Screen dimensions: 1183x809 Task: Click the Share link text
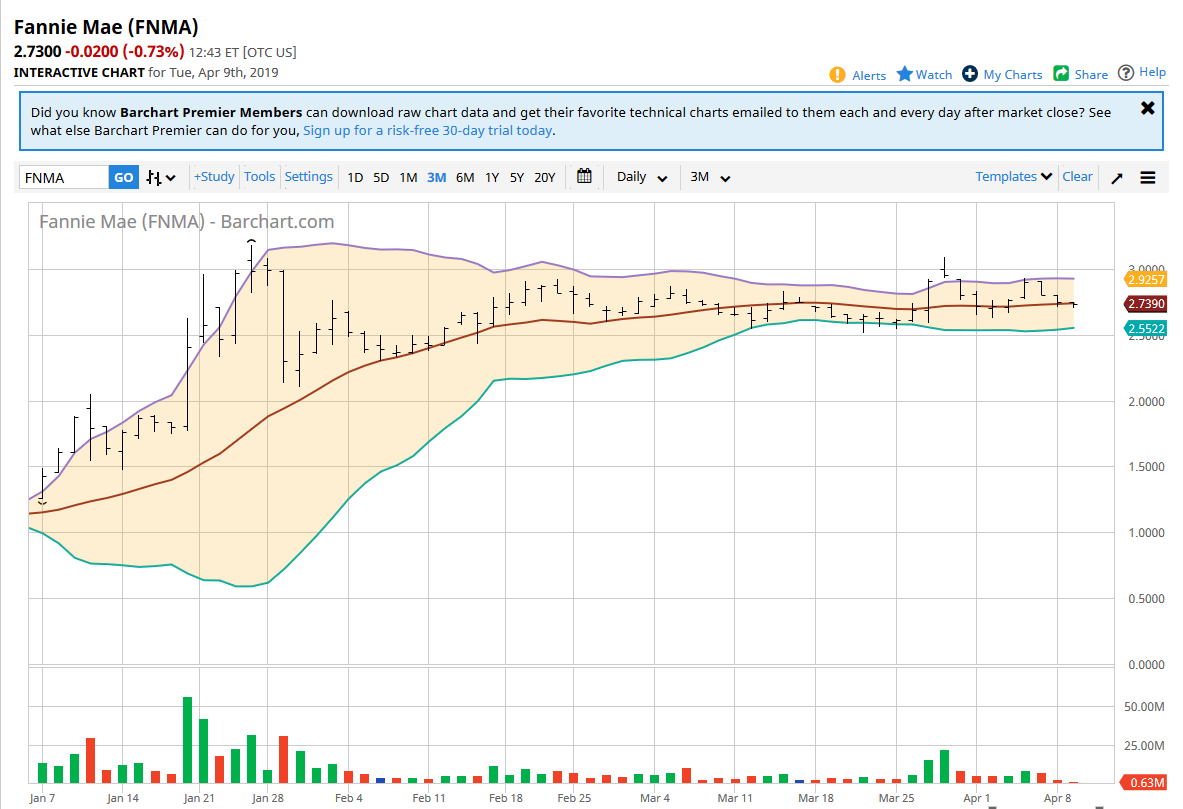pos(1091,75)
